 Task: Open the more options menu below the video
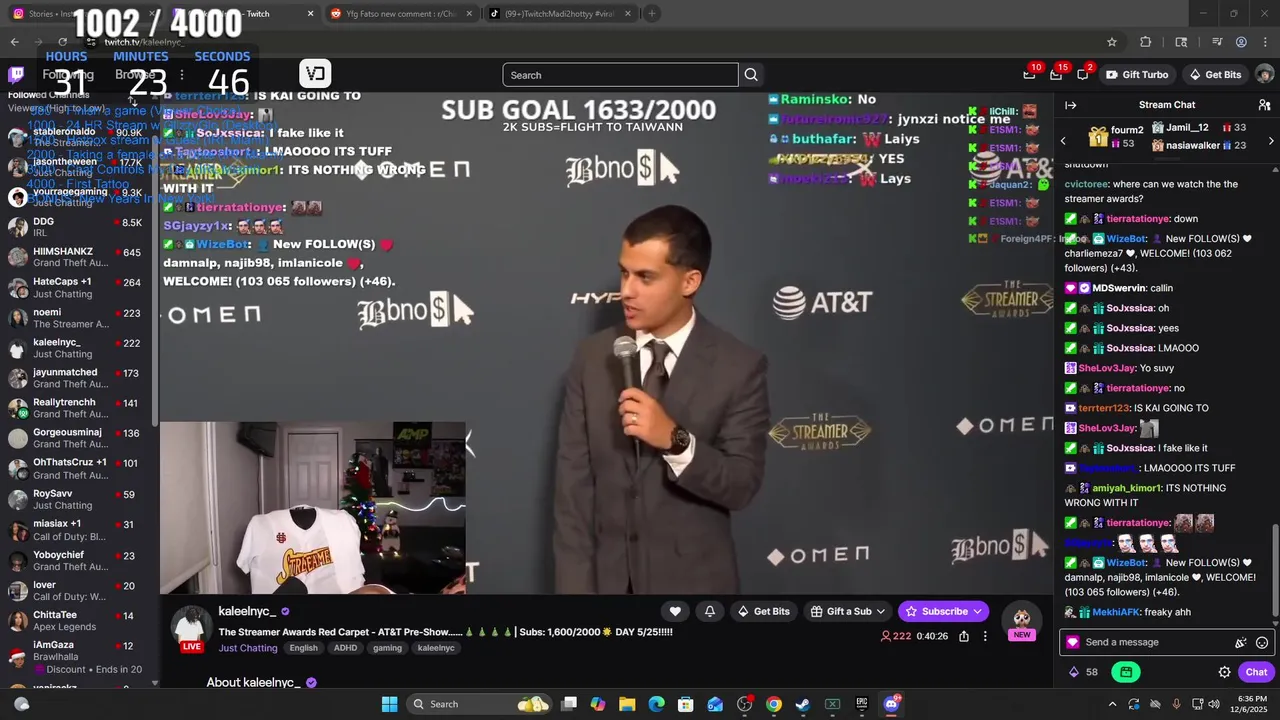tap(985, 636)
